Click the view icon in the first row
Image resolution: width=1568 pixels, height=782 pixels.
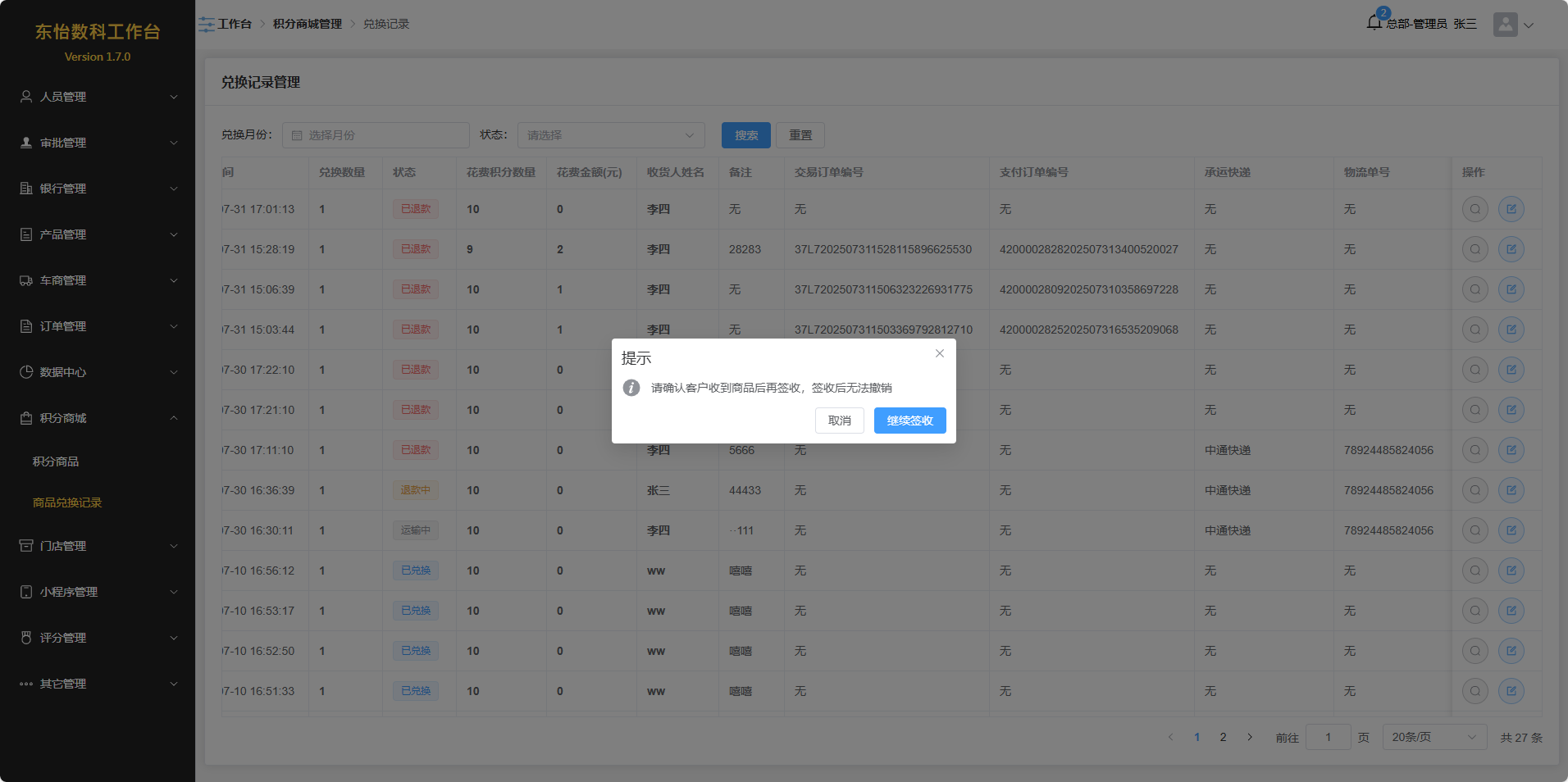[x=1475, y=209]
